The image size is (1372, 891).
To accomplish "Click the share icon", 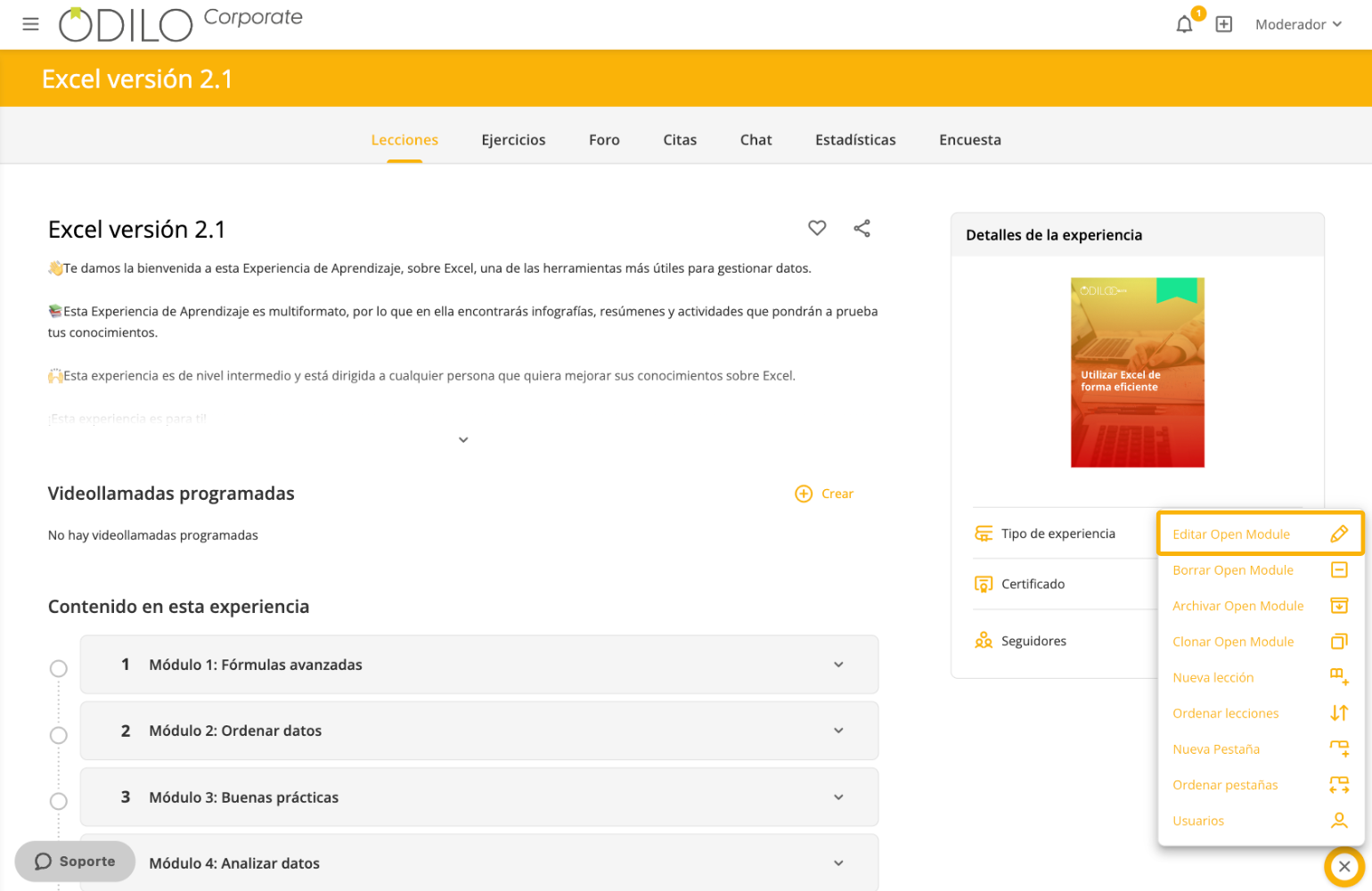I will [x=862, y=228].
